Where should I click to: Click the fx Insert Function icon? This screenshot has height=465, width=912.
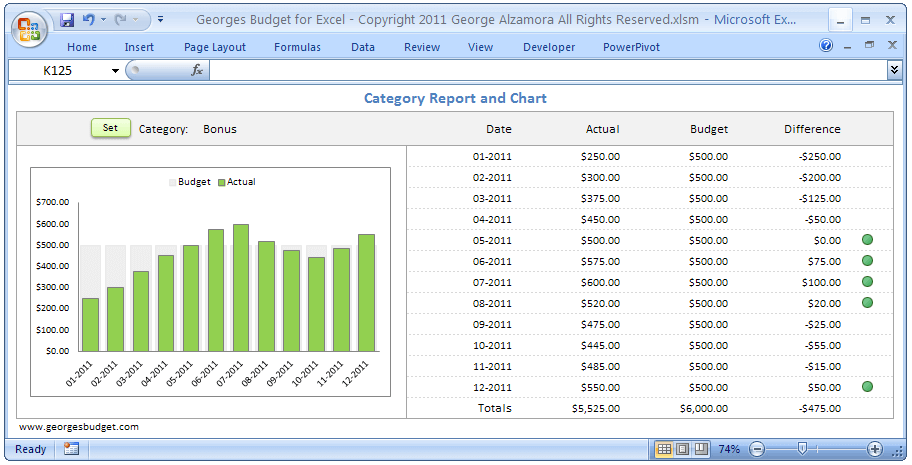pyautogui.click(x=197, y=70)
